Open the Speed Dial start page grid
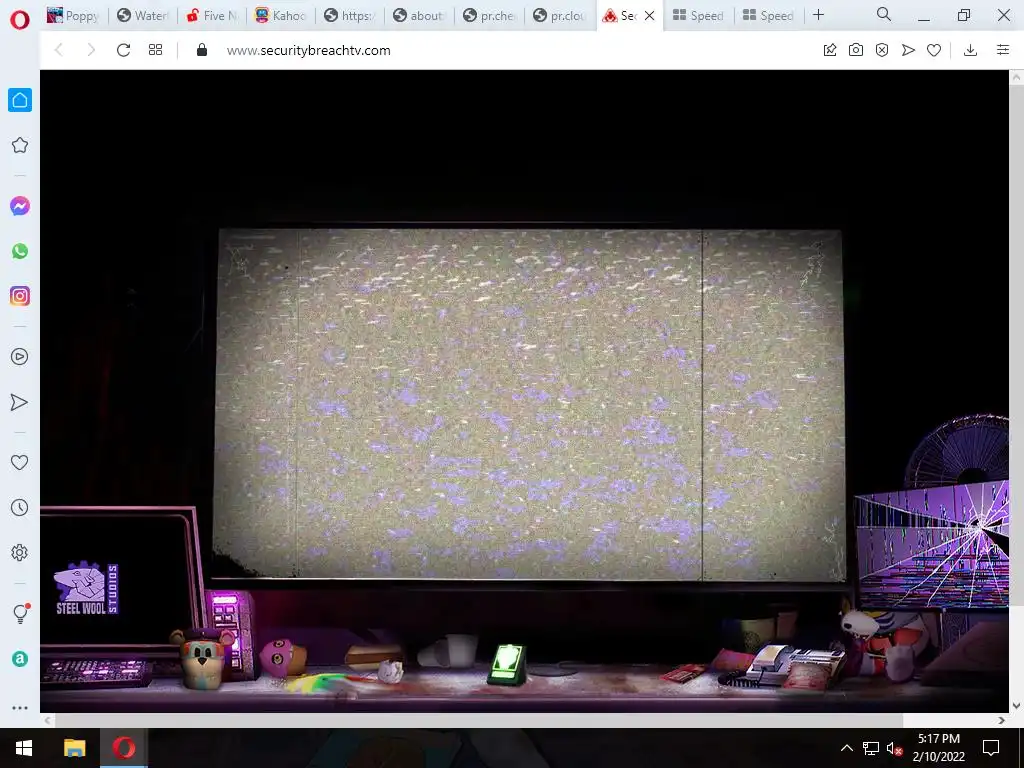The width and height of the screenshot is (1024, 768). point(155,50)
